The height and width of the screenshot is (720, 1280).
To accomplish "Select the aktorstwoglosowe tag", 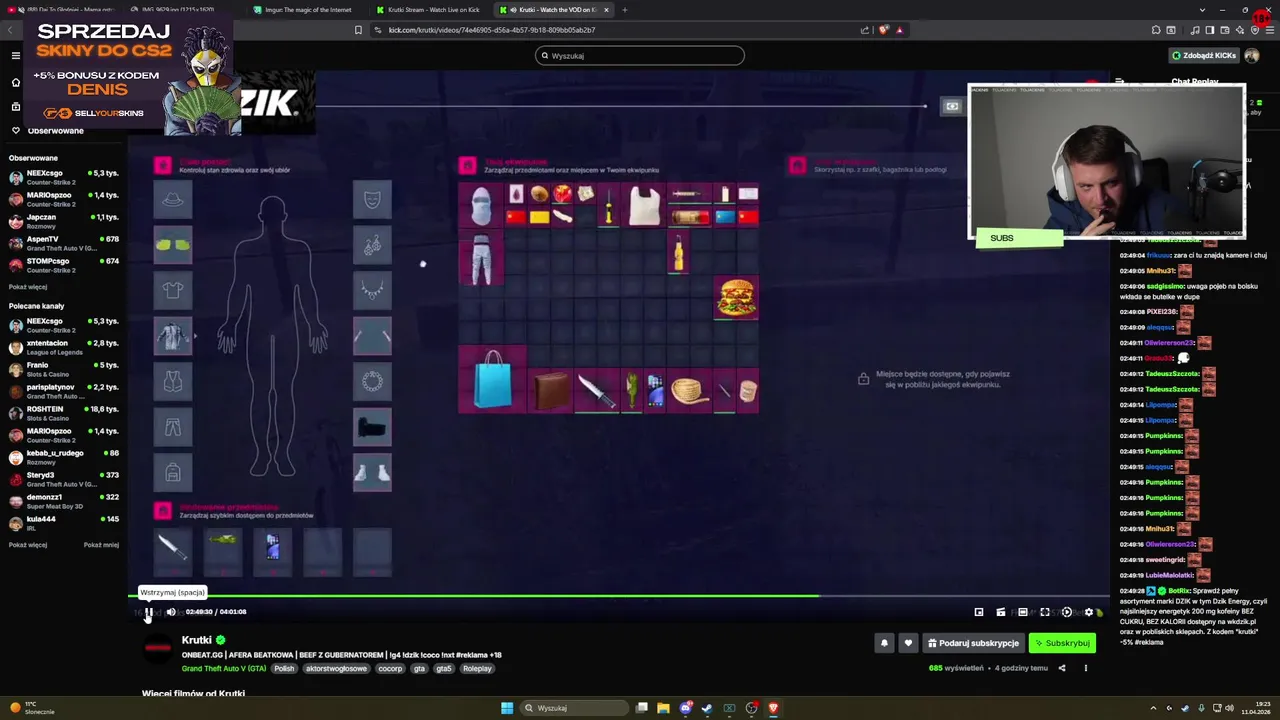I will (336, 668).
